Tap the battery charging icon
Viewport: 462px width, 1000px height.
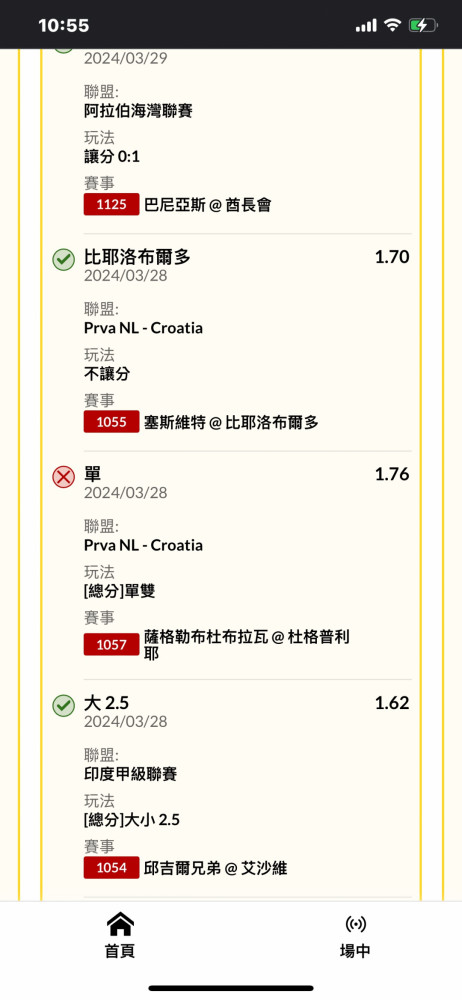[424, 26]
